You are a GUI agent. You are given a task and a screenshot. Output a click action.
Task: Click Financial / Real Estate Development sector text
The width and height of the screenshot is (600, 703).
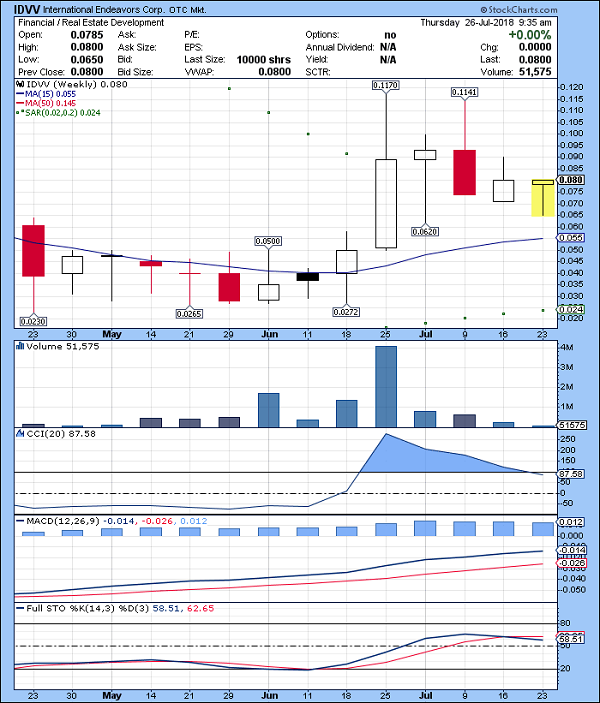click(91, 22)
